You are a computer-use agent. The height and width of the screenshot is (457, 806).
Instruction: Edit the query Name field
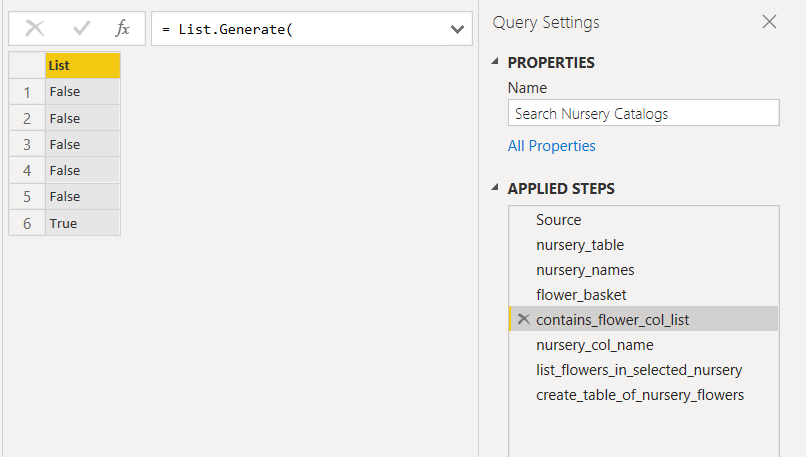click(x=644, y=113)
